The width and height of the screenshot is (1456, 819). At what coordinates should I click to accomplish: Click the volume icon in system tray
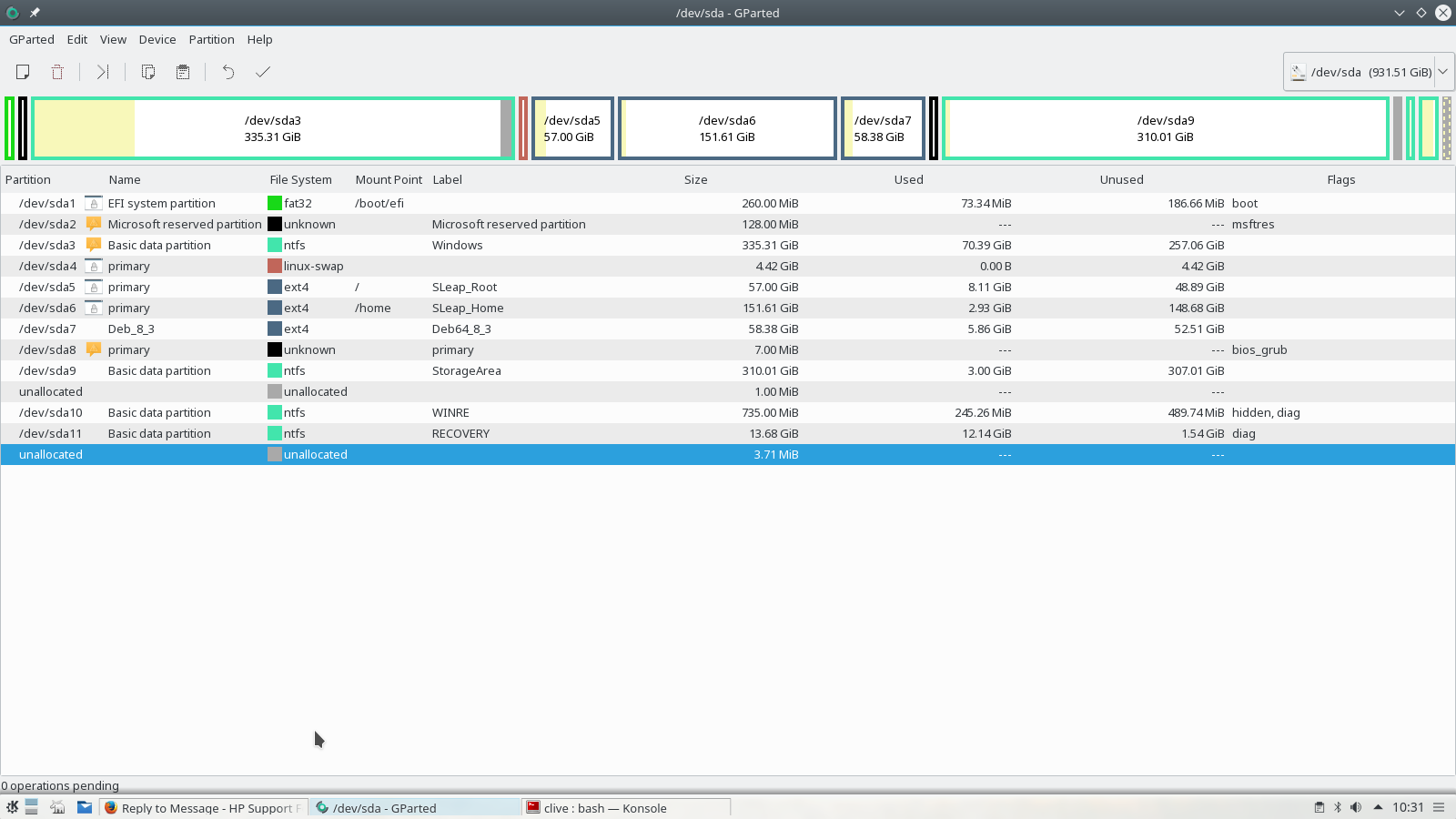1356,807
